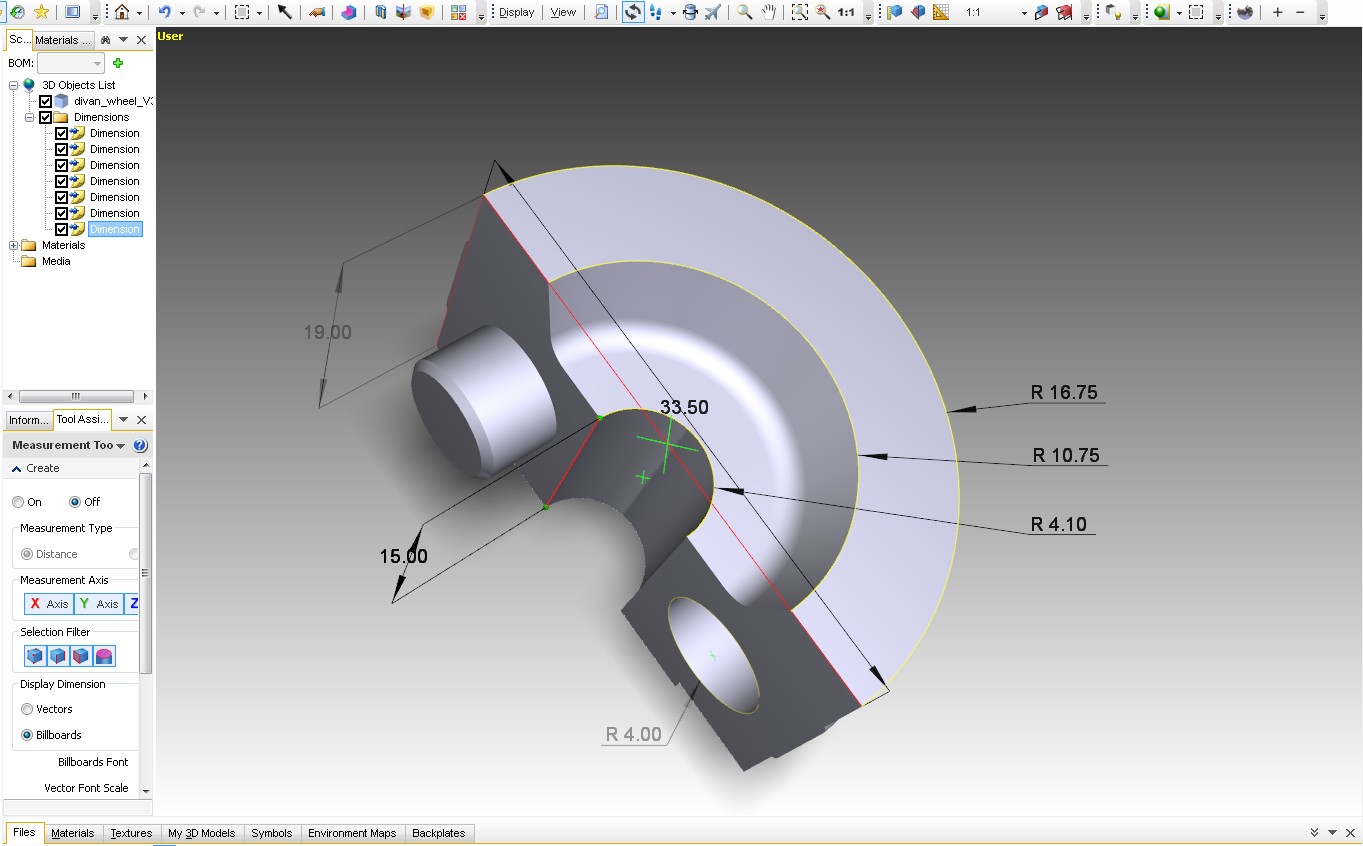The image size is (1363, 846).
Task: Open the BOM dropdown
Action: click(97, 63)
